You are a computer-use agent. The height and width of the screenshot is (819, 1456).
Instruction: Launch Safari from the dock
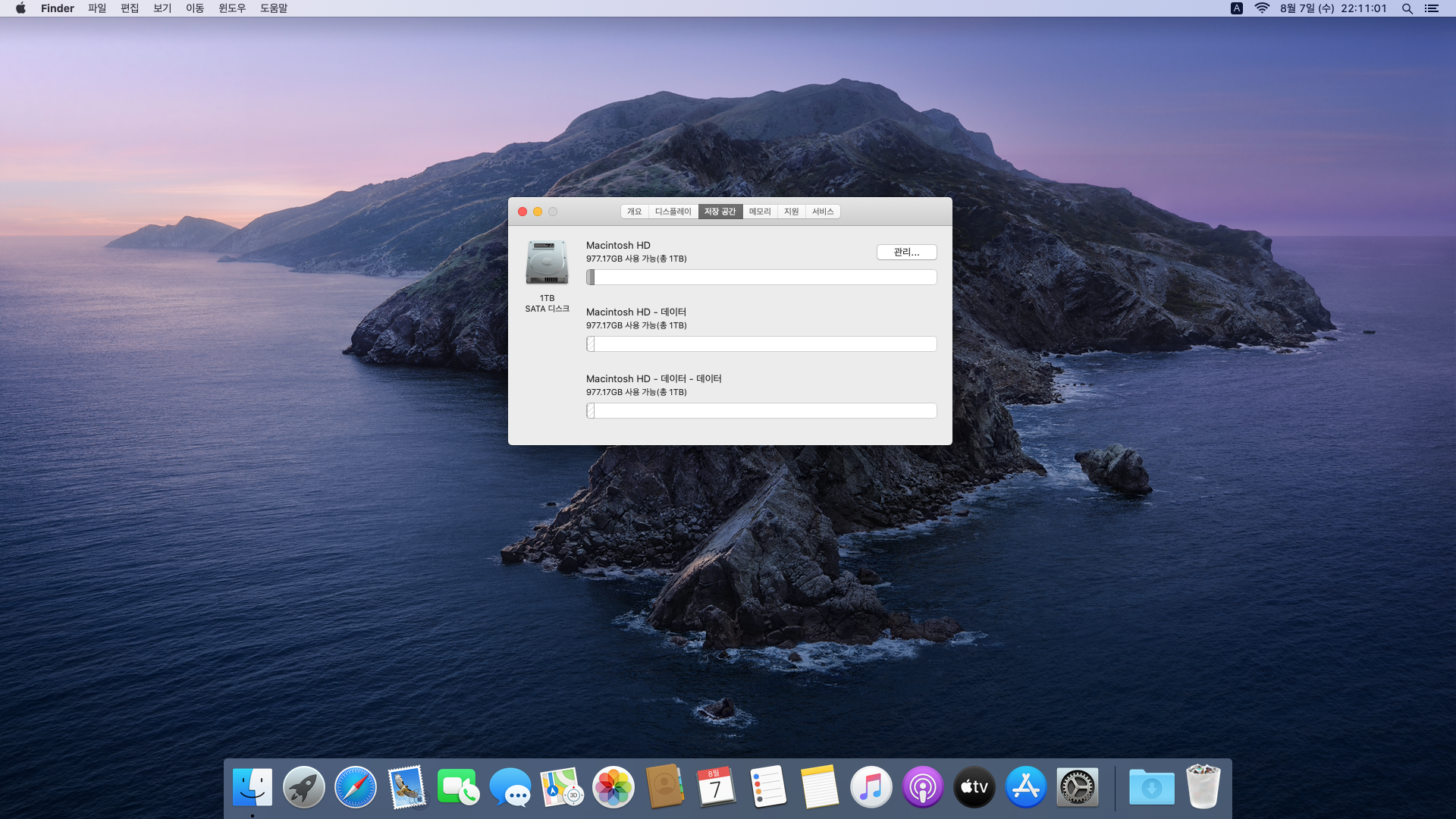(355, 787)
